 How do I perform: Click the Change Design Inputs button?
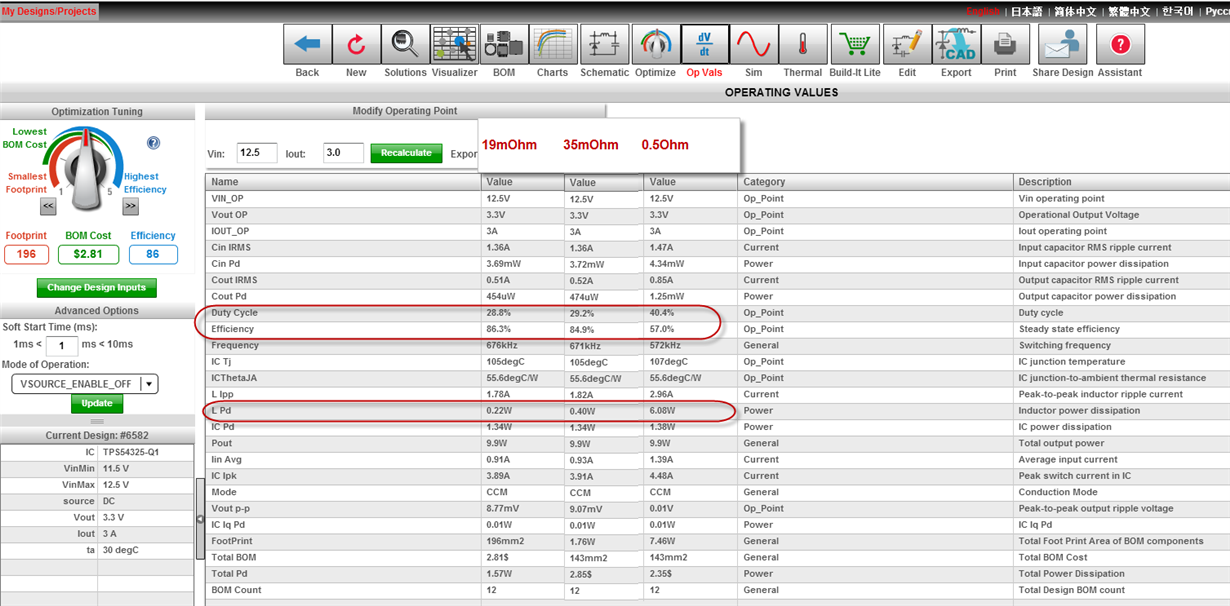click(x=96, y=287)
